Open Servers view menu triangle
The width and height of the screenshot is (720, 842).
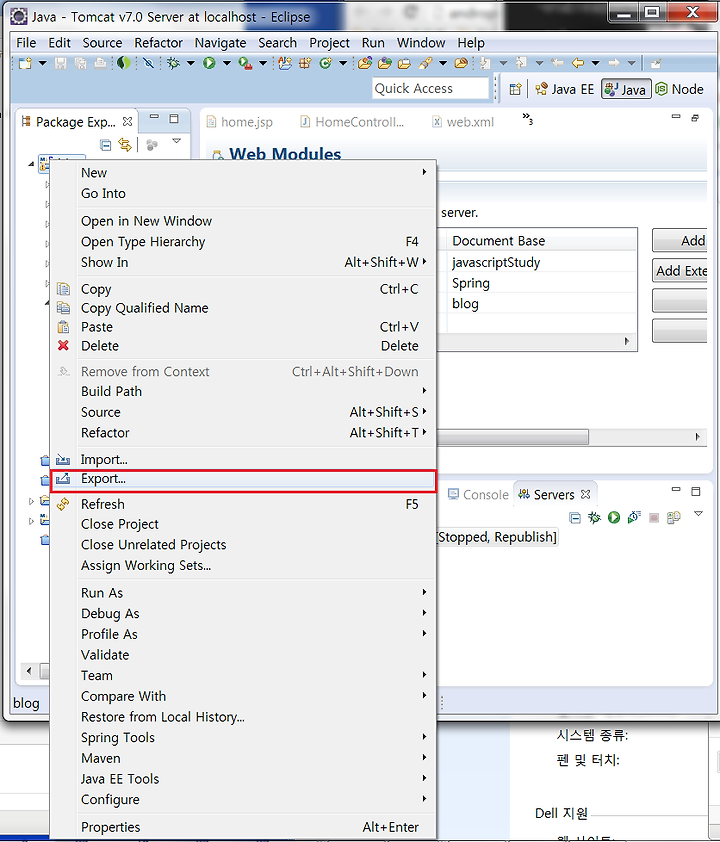click(x=699, y=514)
